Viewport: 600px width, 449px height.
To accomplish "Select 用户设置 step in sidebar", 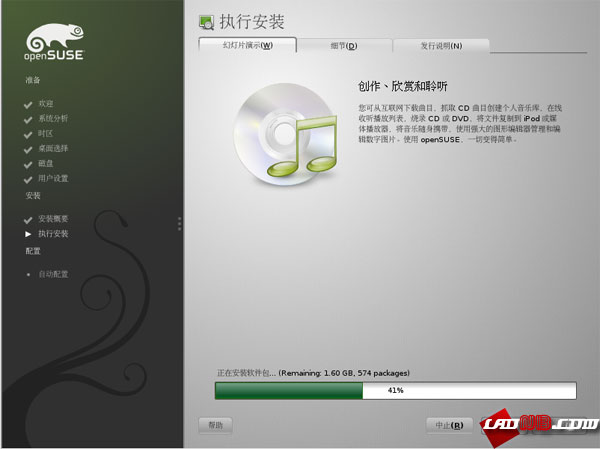I will coord(53,178).
